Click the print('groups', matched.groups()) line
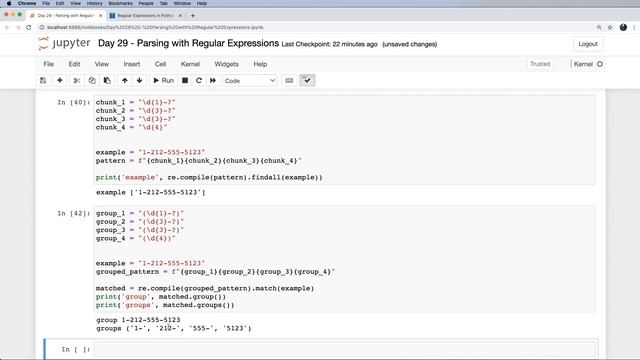This screenshot has height=360, width=640. point(165,305)
